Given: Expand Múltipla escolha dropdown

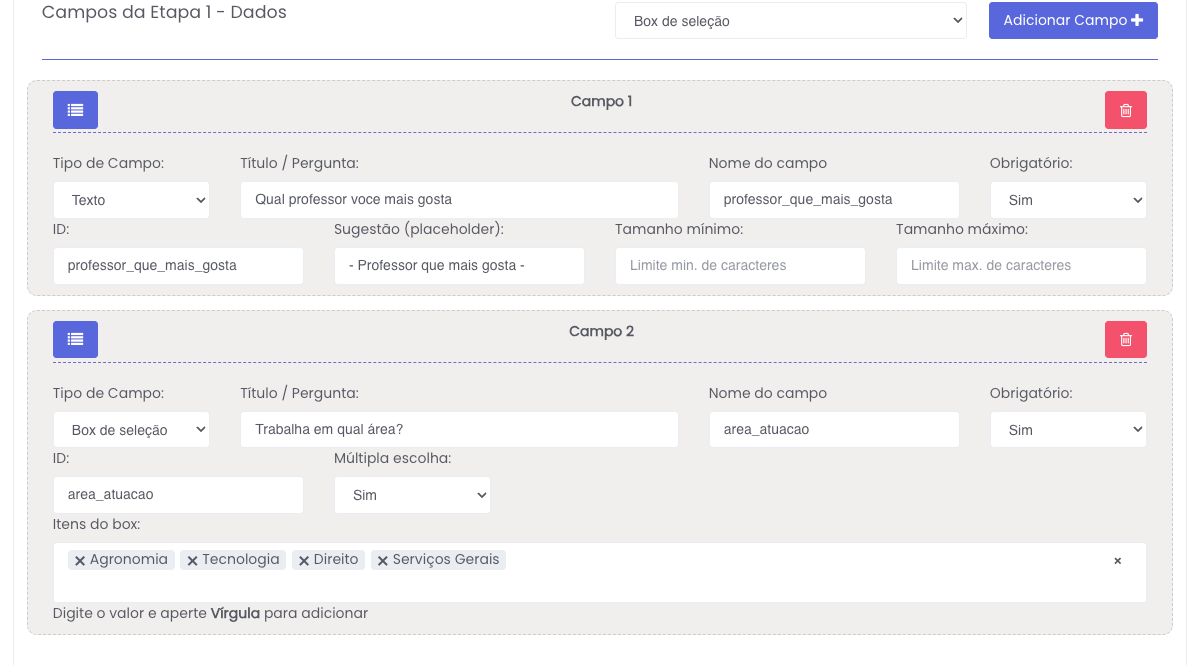Looking at the screenshot, I should tap(411, 495).
